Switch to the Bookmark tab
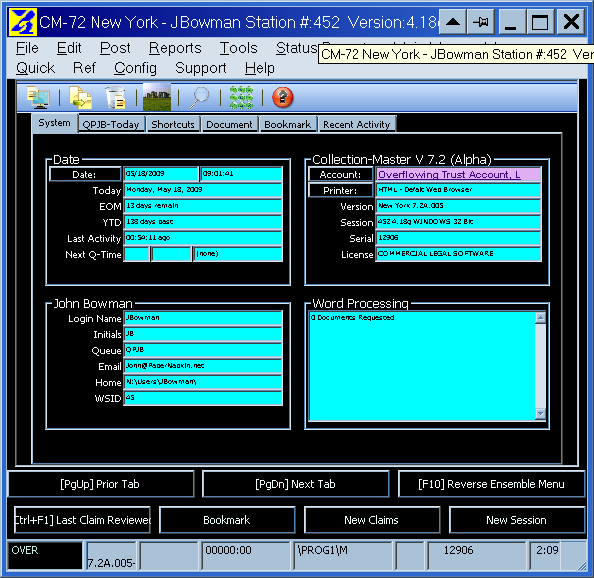Image resolution: width=594 pixels, height=578 pixels. pyautogui.click(x=288, y=125)
